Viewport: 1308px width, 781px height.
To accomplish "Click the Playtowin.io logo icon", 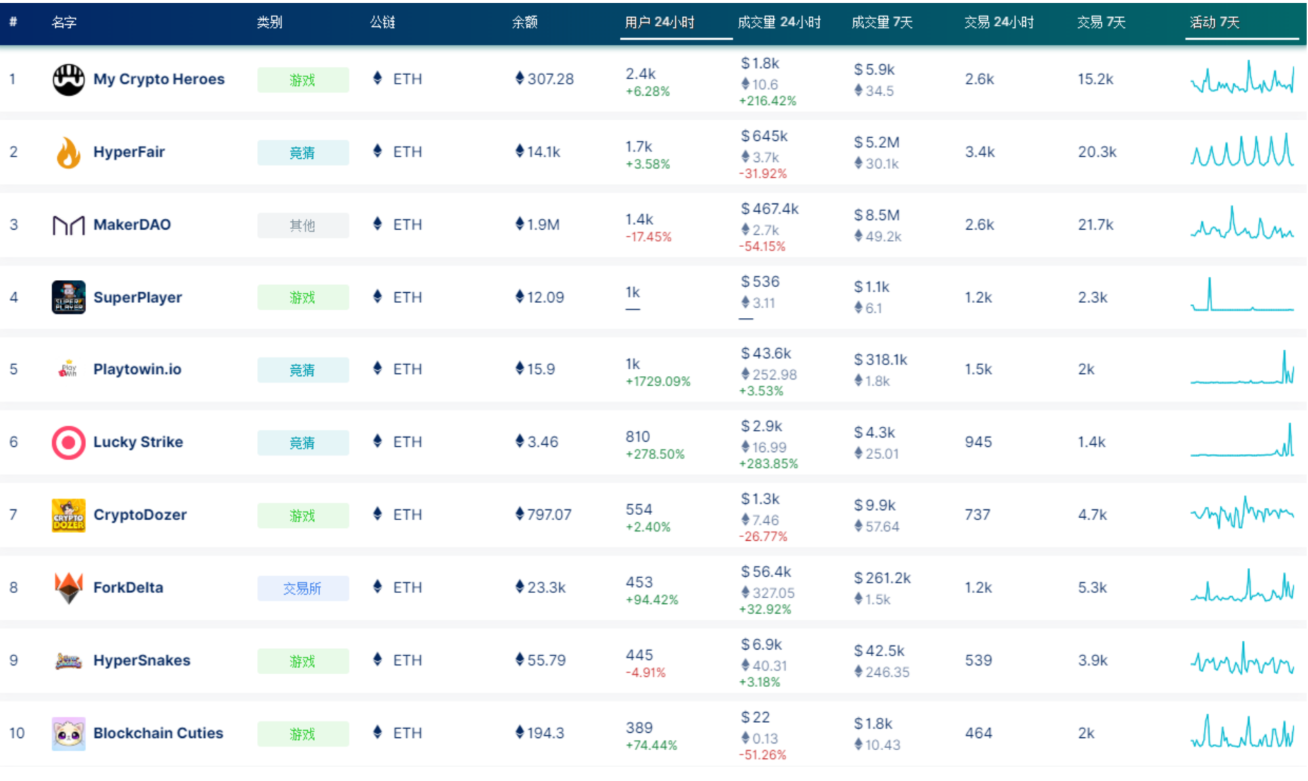I will [68, 369].
